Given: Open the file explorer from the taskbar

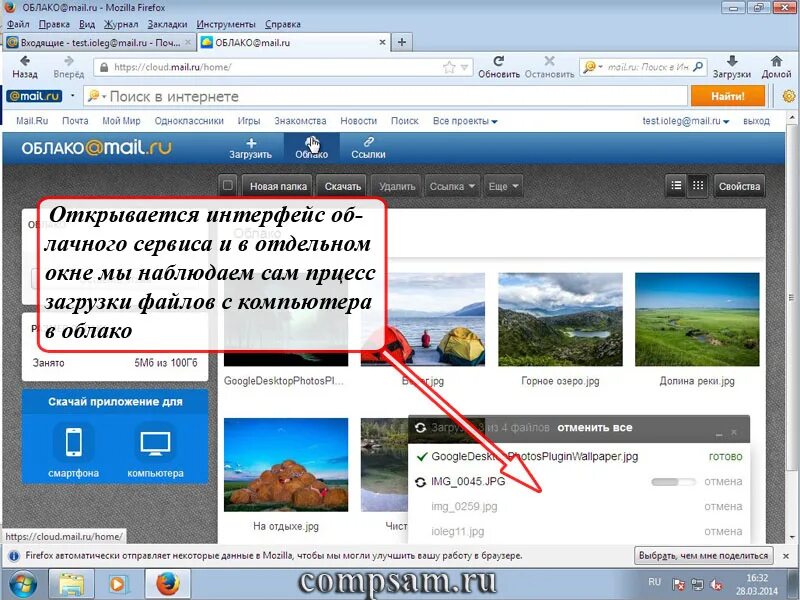Looking at the screenshot, I should coord(71,584).
